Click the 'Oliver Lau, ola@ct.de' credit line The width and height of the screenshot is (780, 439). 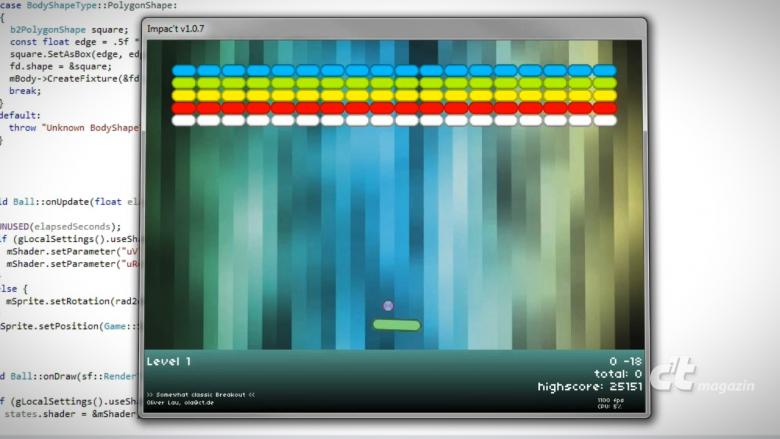(x=180, y=403)
